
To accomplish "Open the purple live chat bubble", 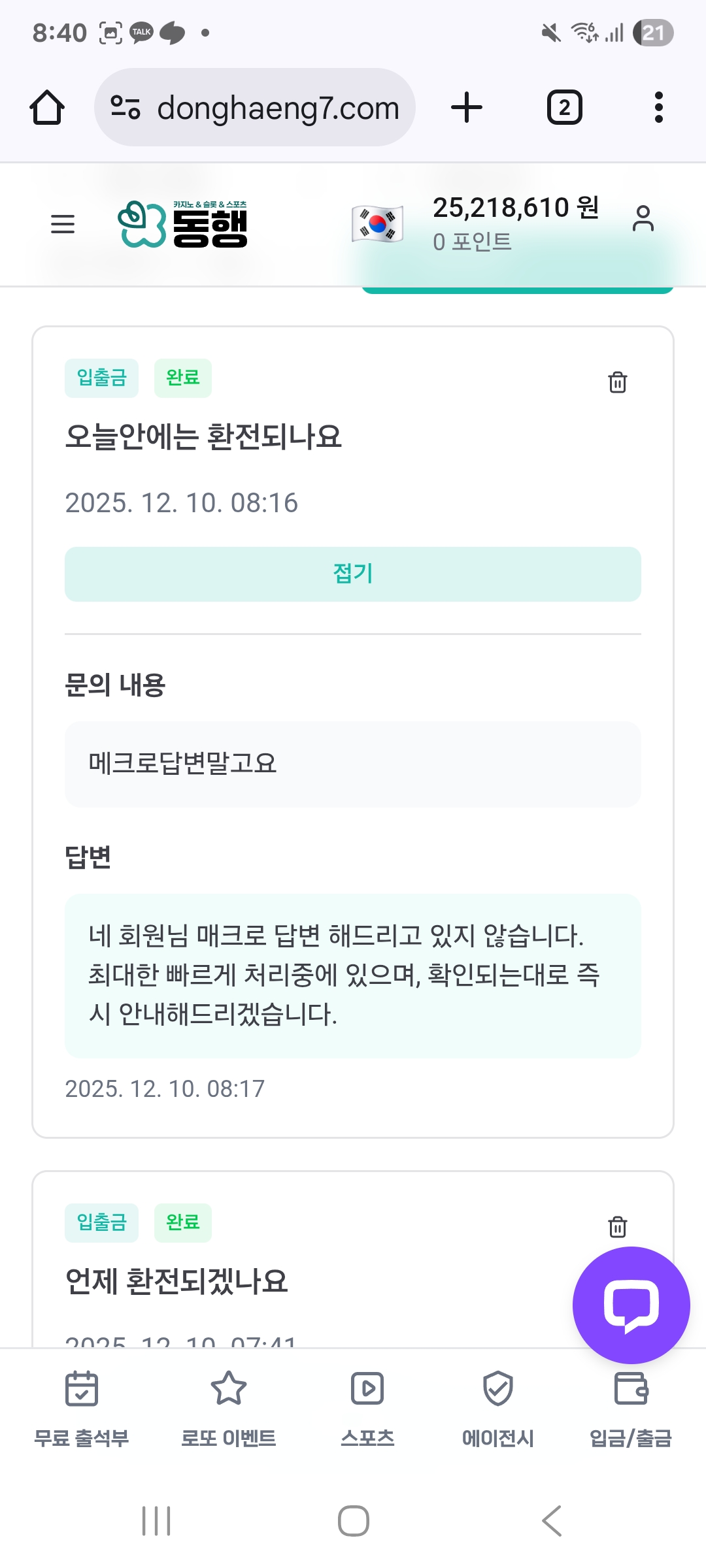I will [631, 1305].
